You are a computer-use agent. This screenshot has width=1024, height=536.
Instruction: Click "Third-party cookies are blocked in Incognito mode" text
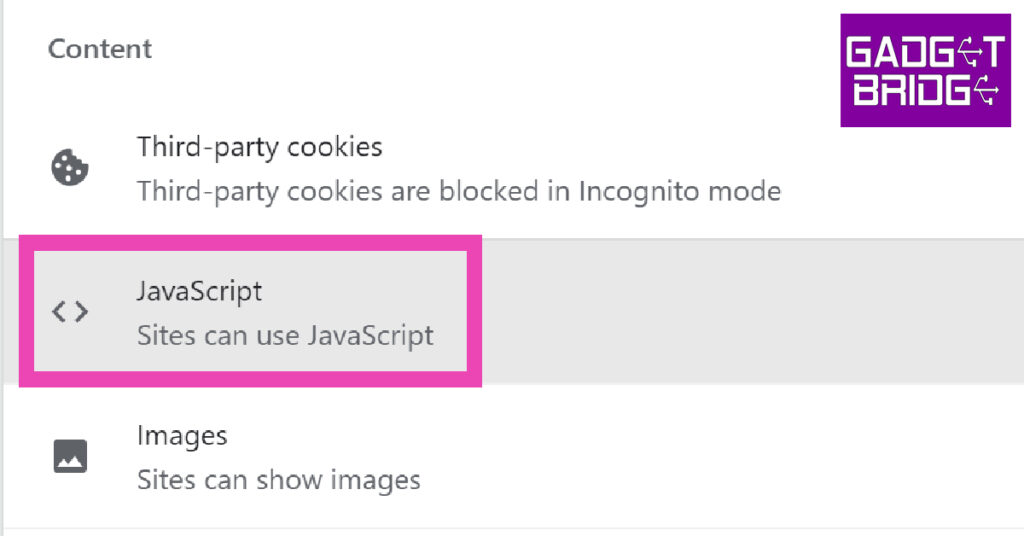click(x=458, y=190)
